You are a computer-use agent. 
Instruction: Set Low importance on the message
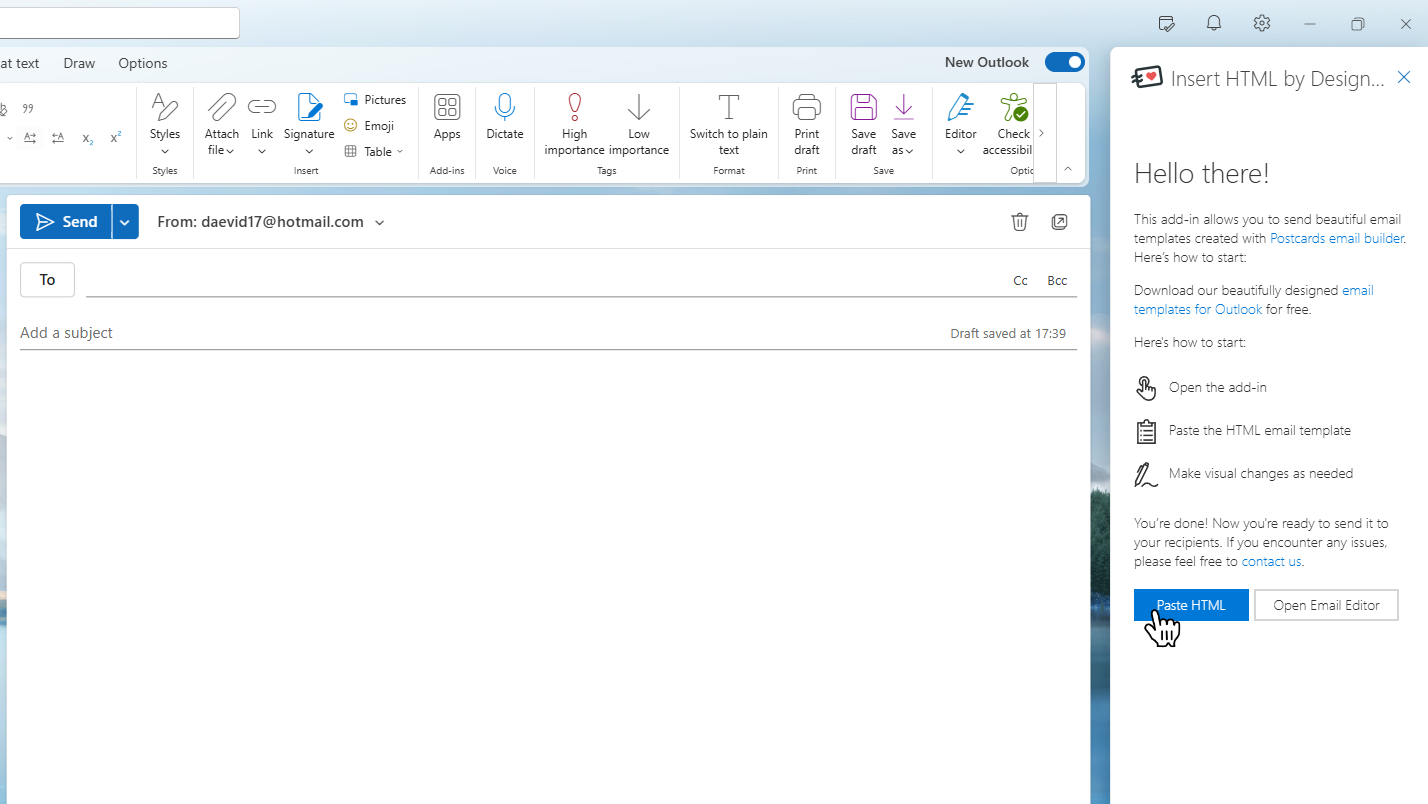tap(638, 108)
